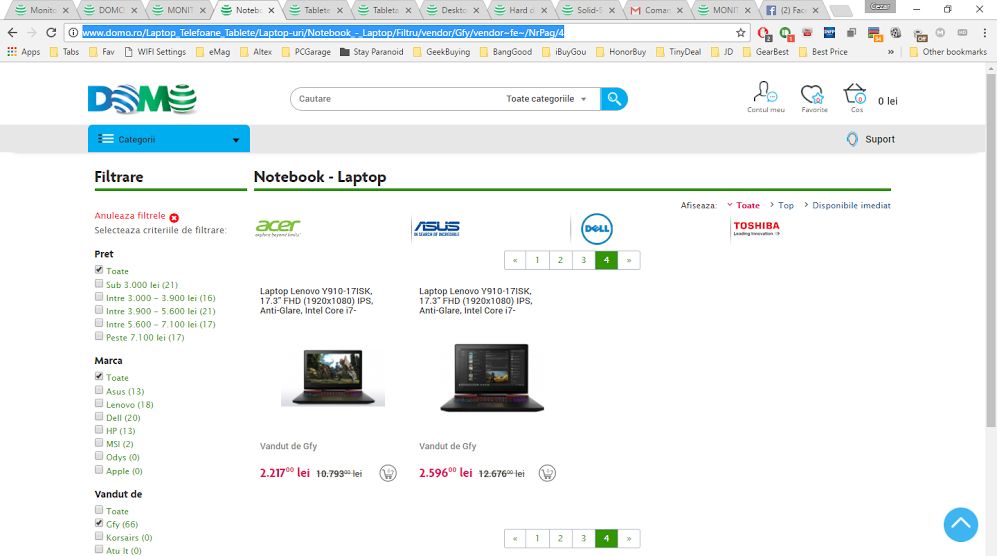The width and height of the screenshot is (997, 556).
Task: Open Chrome three-dot menu
Action: [x=984, y=32]
